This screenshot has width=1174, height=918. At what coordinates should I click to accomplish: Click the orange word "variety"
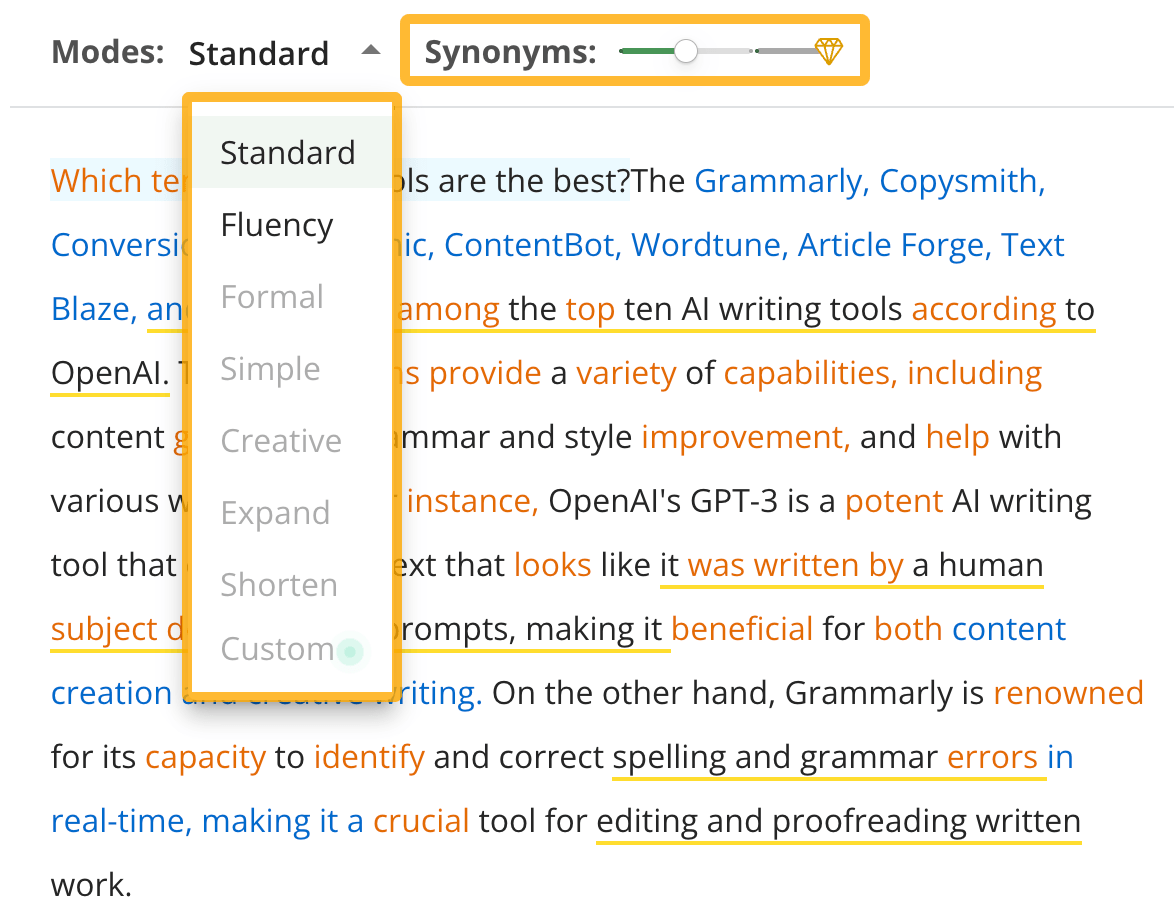point(626,373)
